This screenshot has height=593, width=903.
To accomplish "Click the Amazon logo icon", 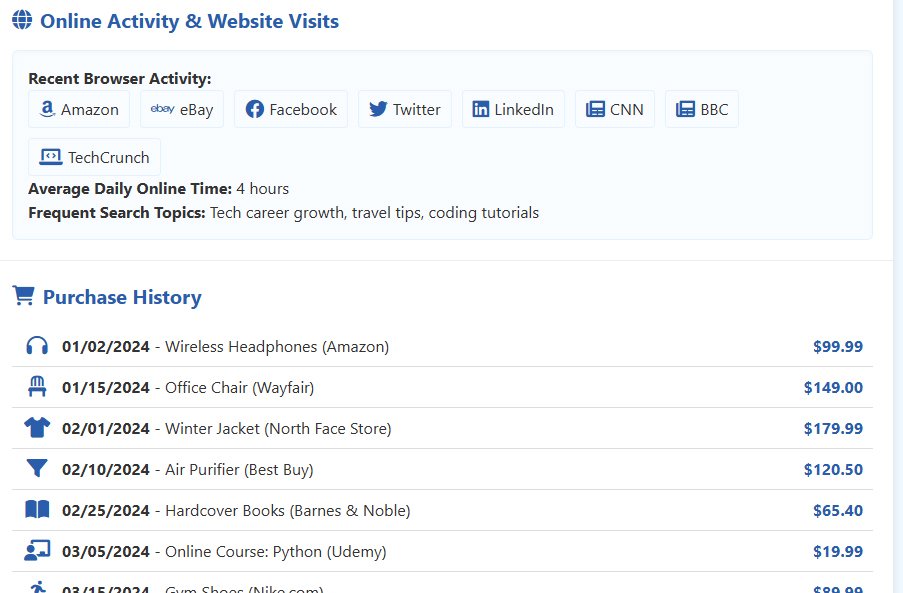I will click(47, 109).
